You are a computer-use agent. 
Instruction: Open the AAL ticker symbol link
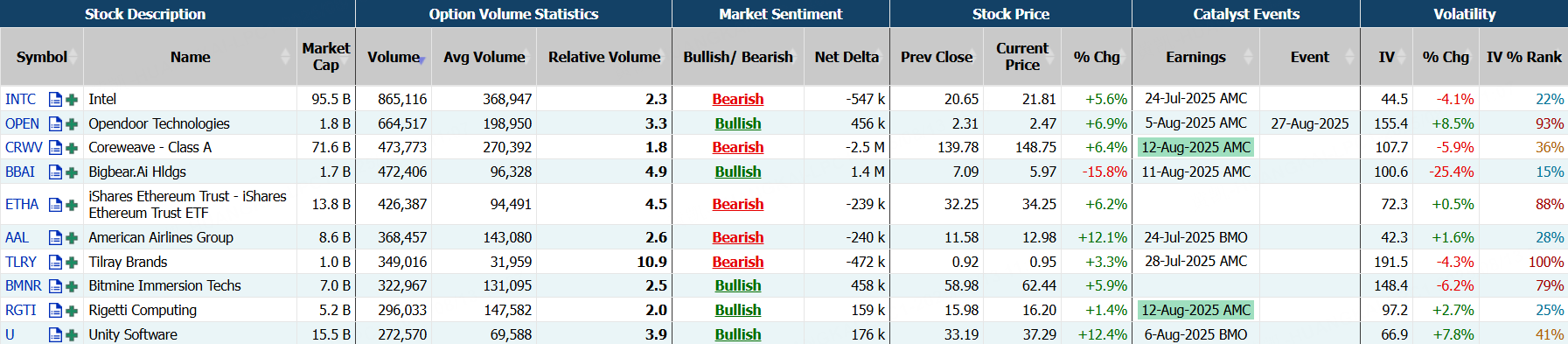(17, 238)
